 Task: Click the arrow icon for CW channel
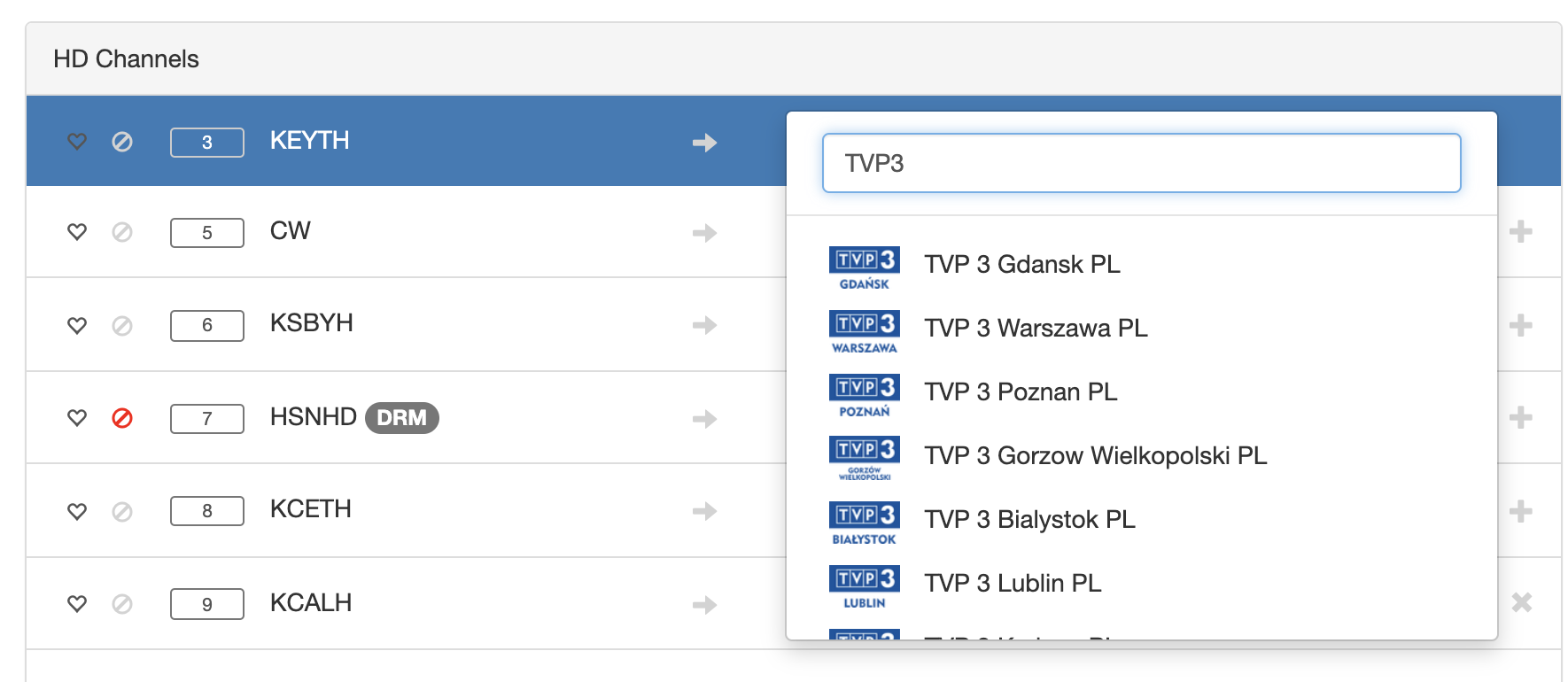pyautogui.click(x=704, y=233)
